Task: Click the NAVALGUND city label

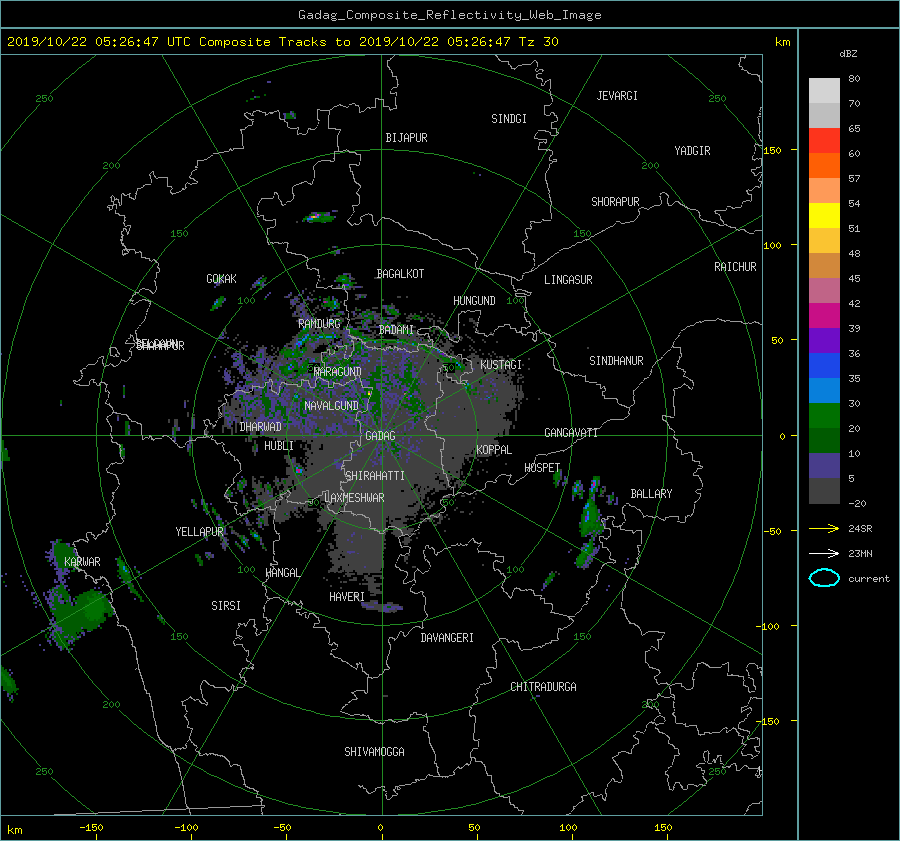Action: tap(331, 406)
